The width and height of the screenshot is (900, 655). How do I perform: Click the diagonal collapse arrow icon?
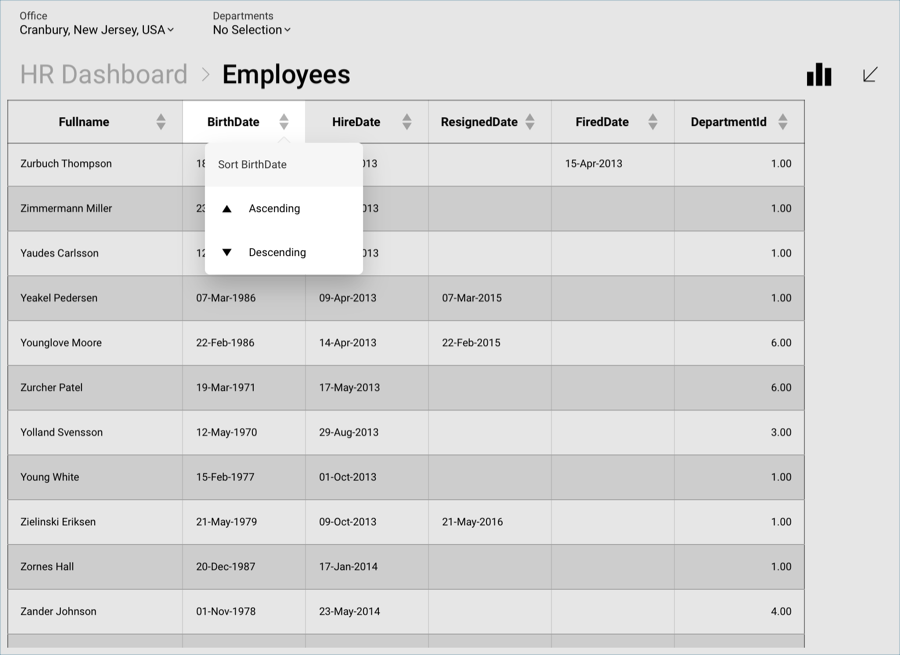[870, 75]
